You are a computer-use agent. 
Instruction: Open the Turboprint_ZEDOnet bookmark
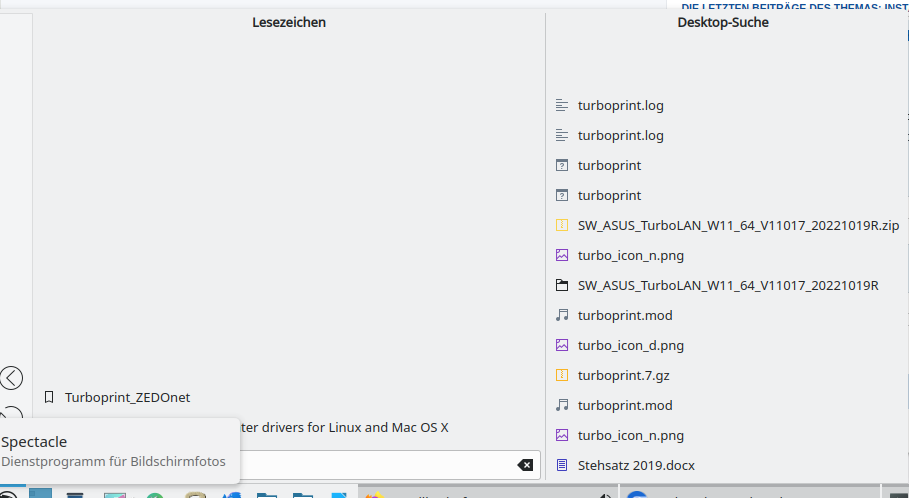[127, 397]
